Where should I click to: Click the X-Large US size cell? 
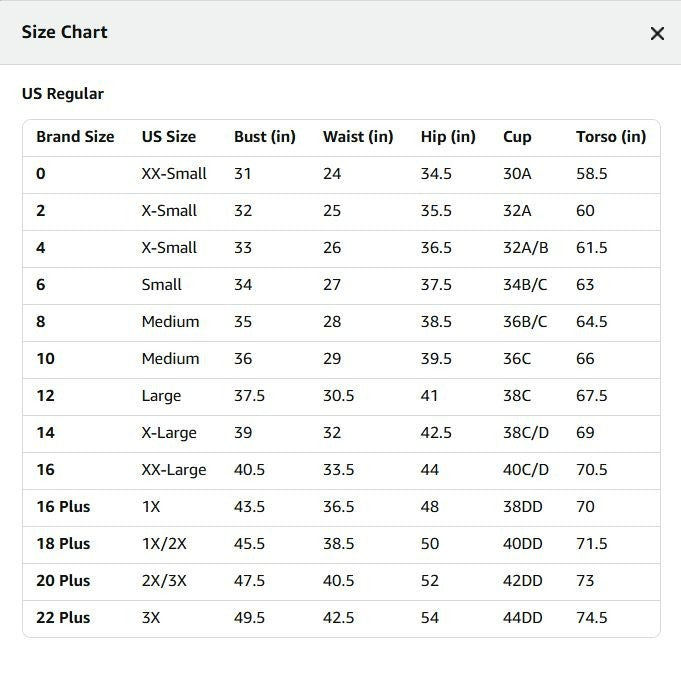tap(169, 433)
